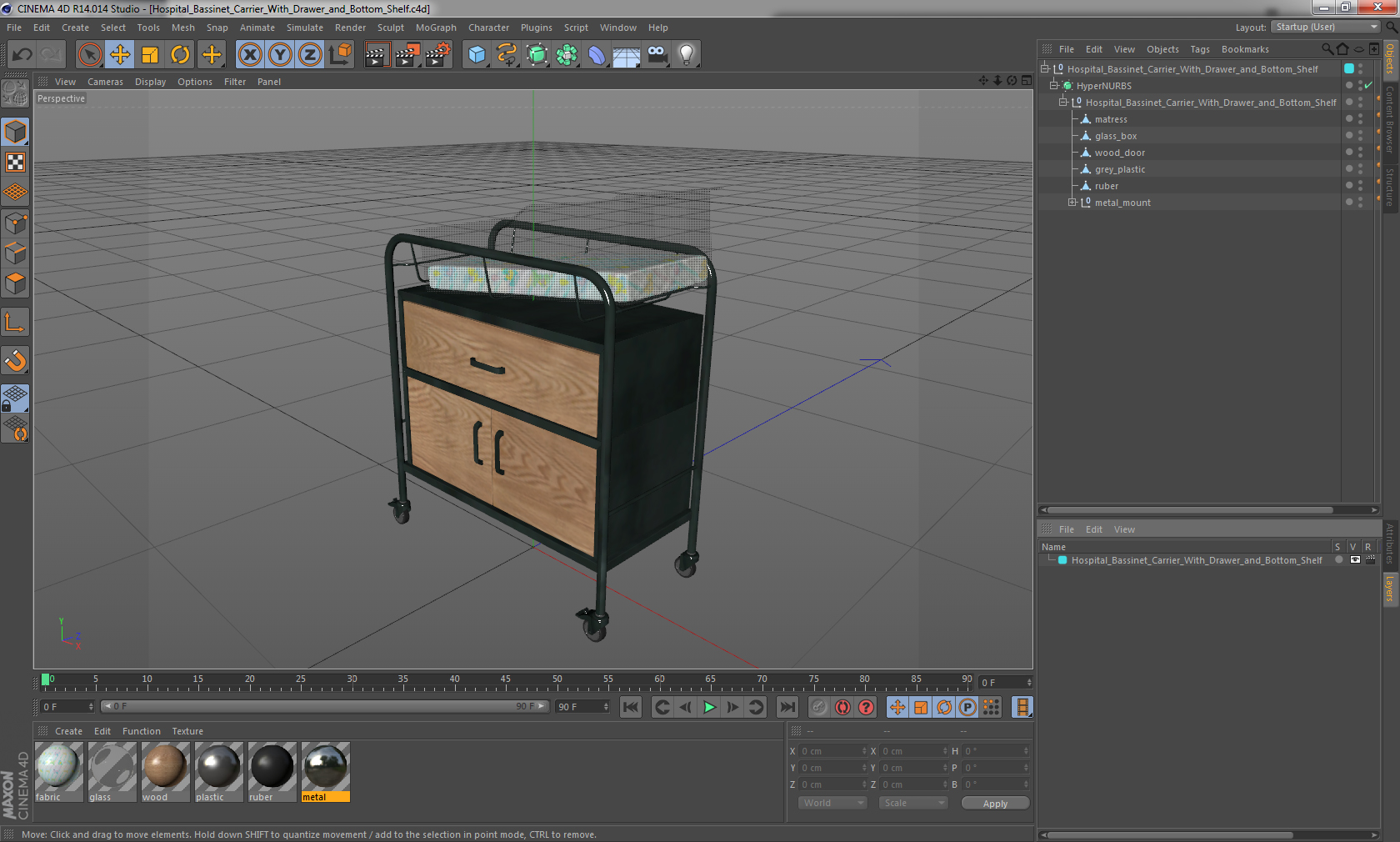Select the metal material swatch
Screen dimensions: 1400x842
point(325,773)
